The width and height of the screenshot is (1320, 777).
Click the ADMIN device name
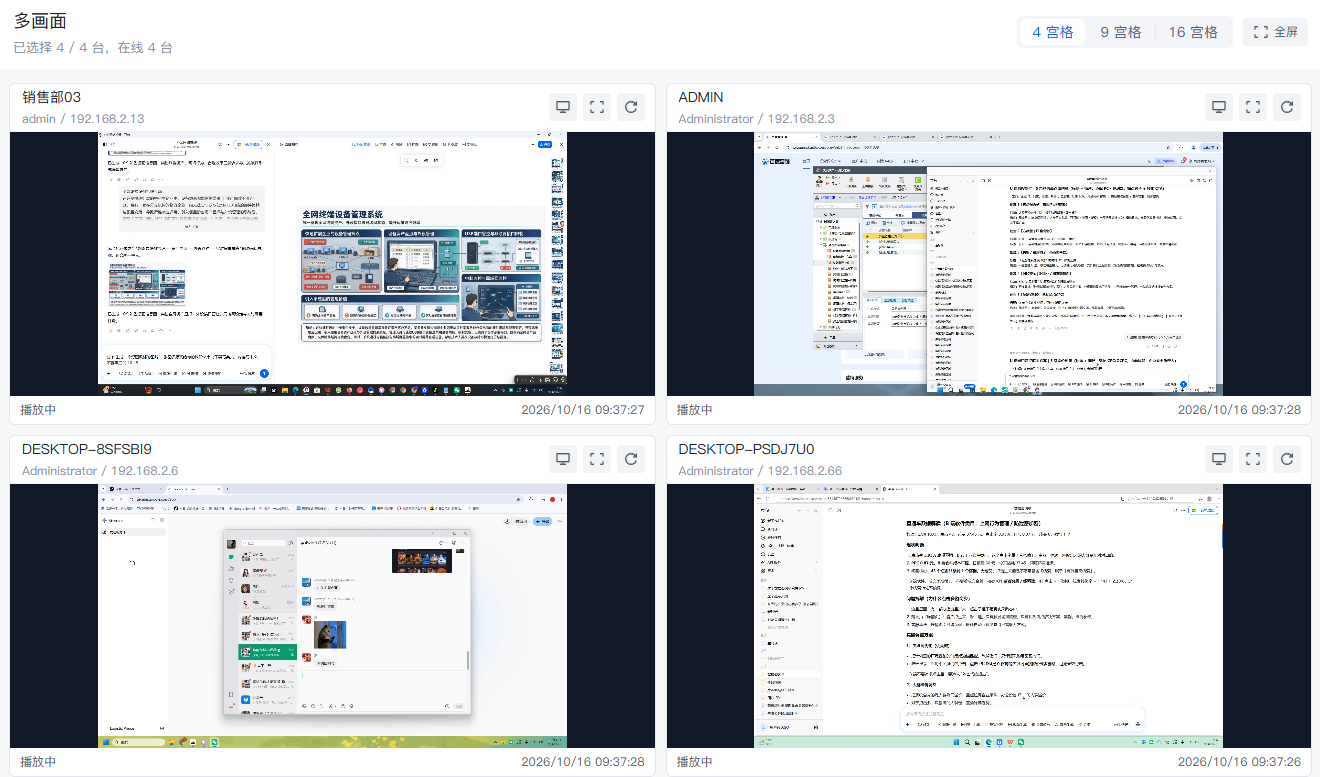(x=701, y=97)
